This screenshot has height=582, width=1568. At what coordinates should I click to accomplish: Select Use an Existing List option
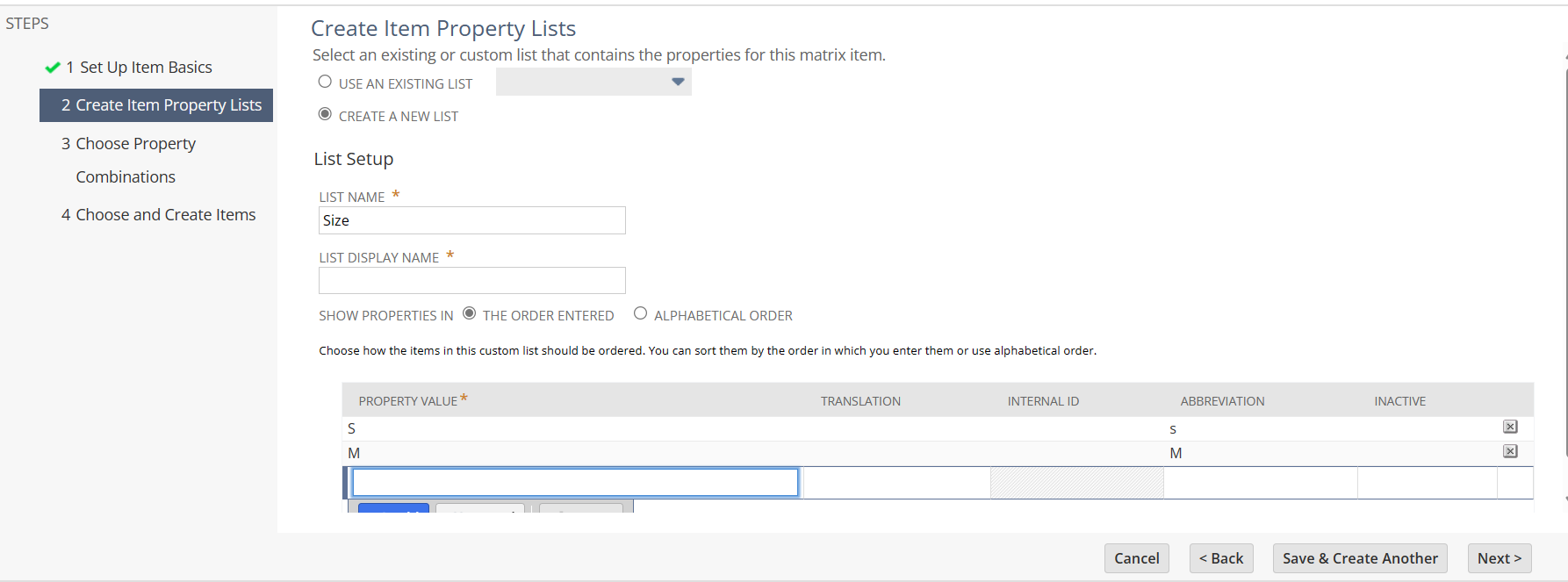[325, 82]
